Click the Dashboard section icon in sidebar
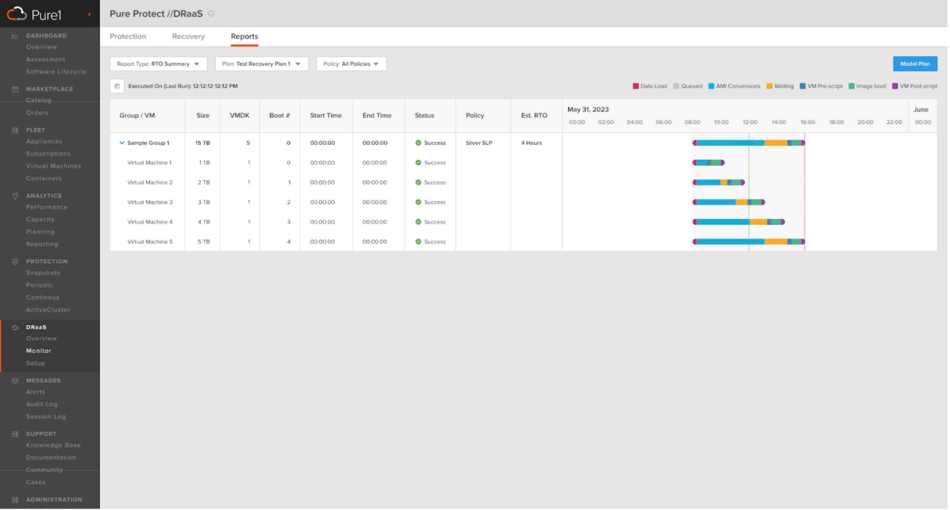The image size is (950, 510). click(x=15, y=36)
